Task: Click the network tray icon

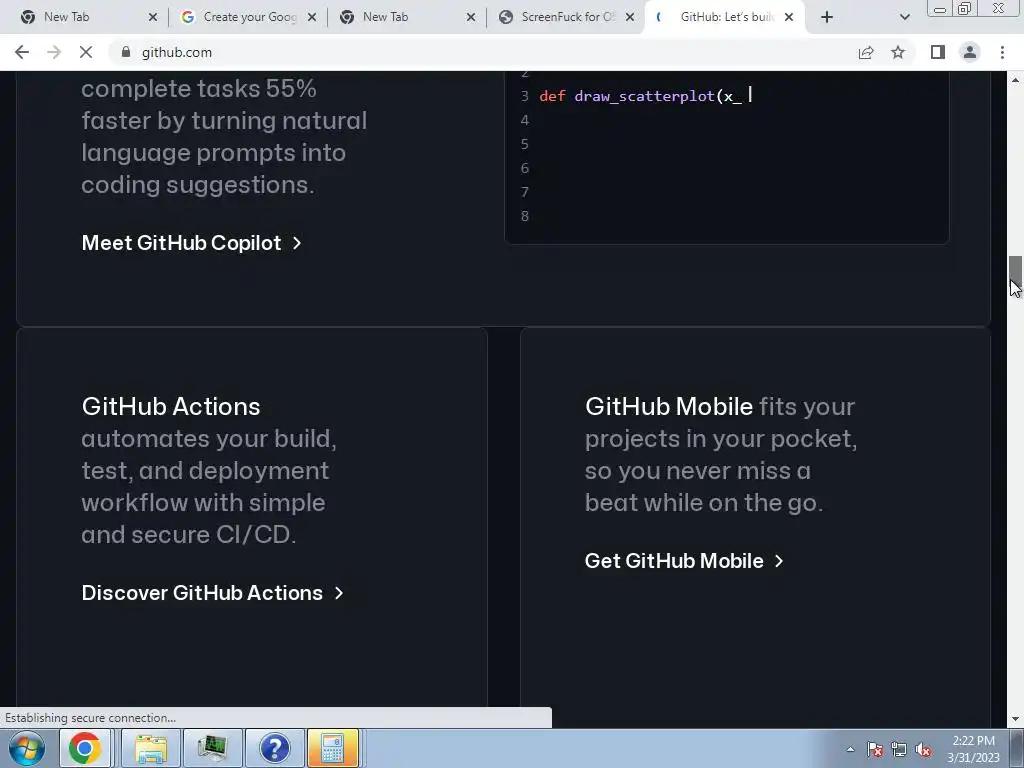Action: [x=899, y=749]
